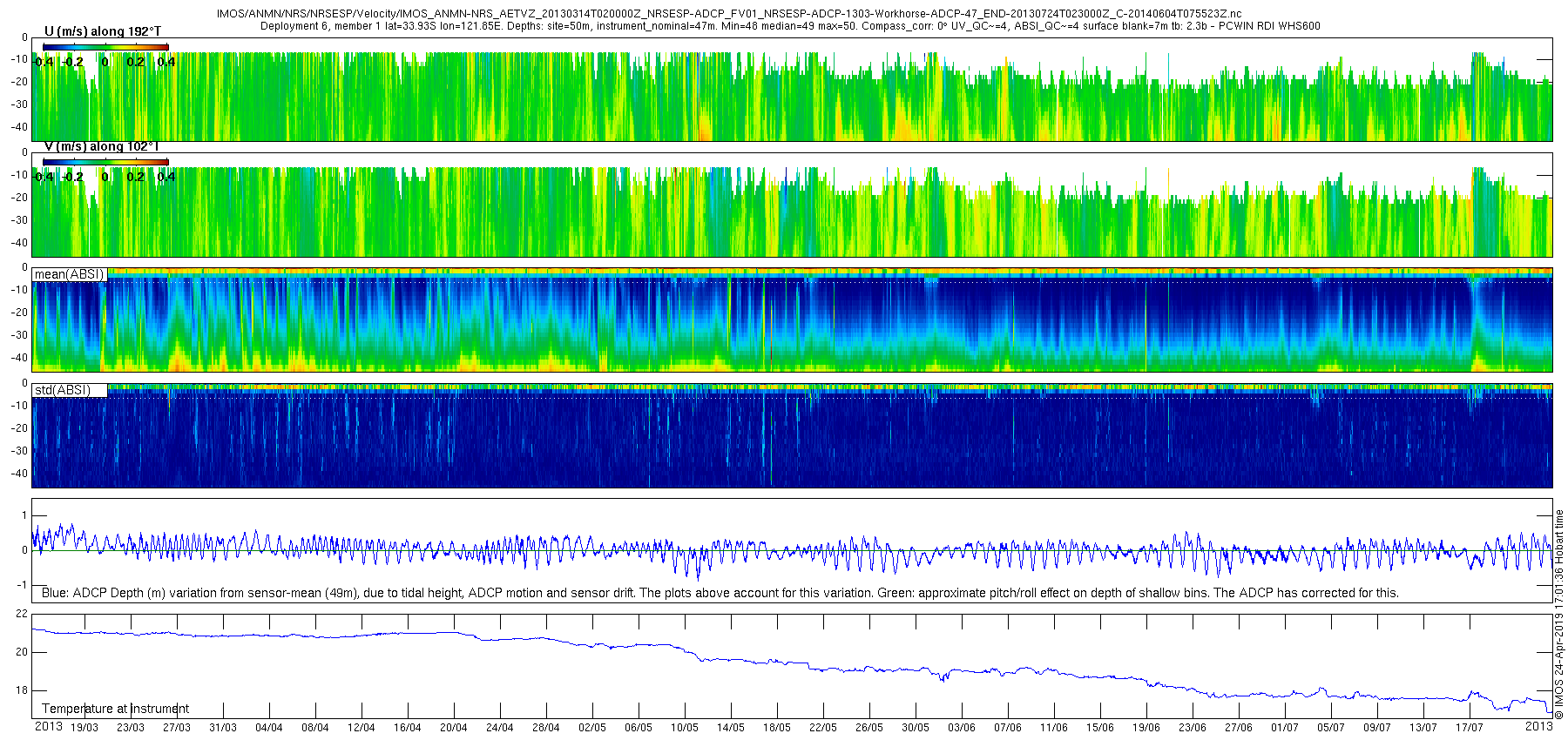
Task: Click the 1 tick on the depth variation axis
Action: (24, 515)
